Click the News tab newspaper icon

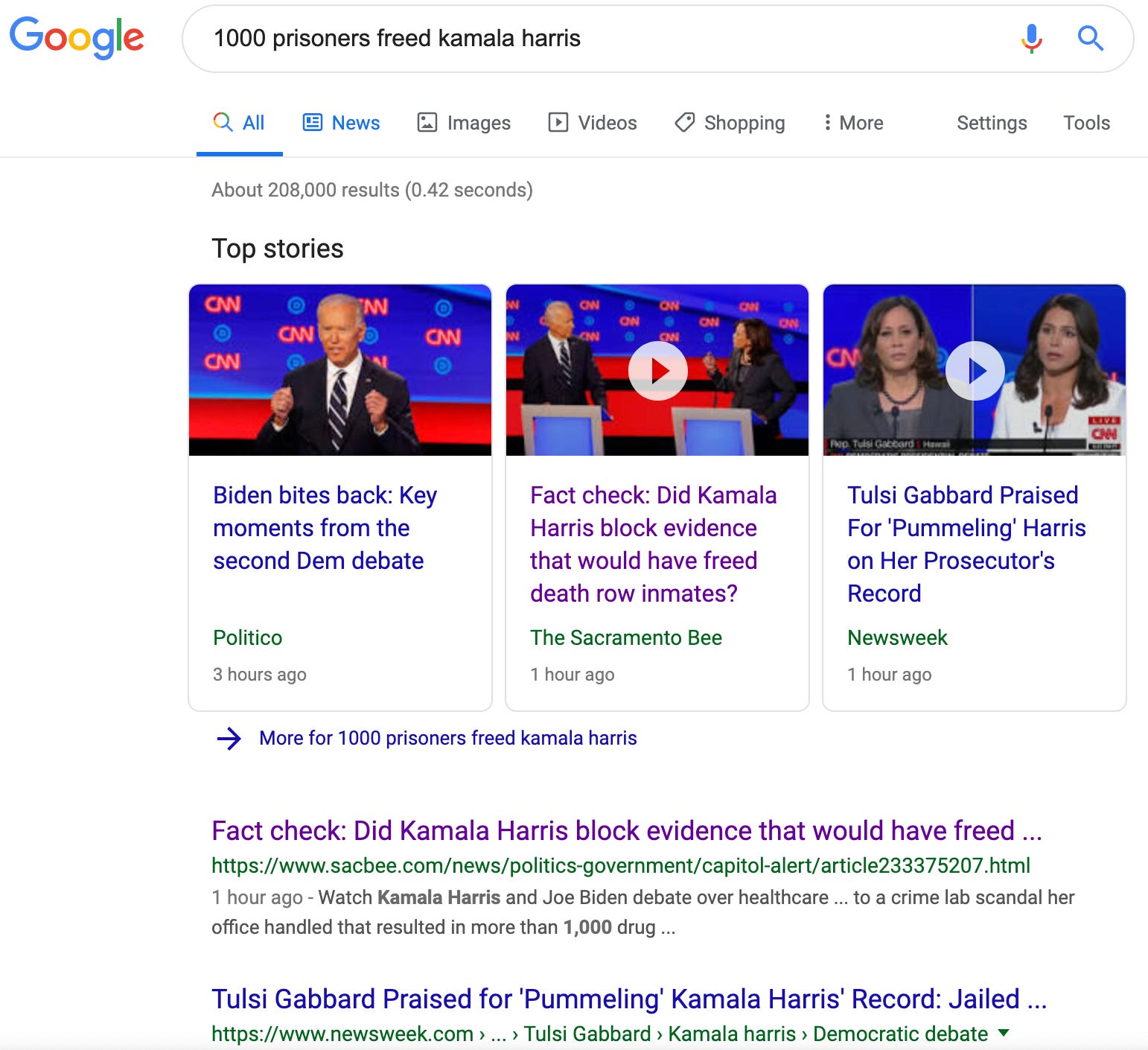coord(313,122)
